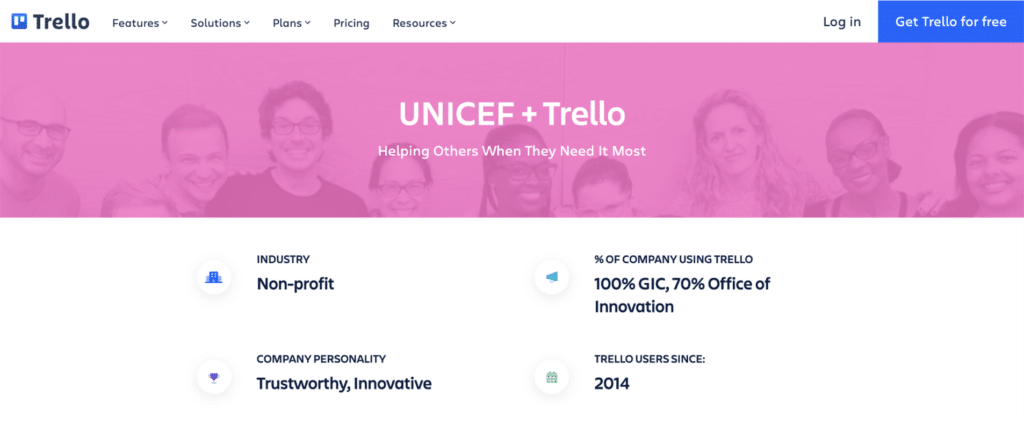
Task: Click the calendar icon beside Trello Users Since
Action: coord(551,377)
